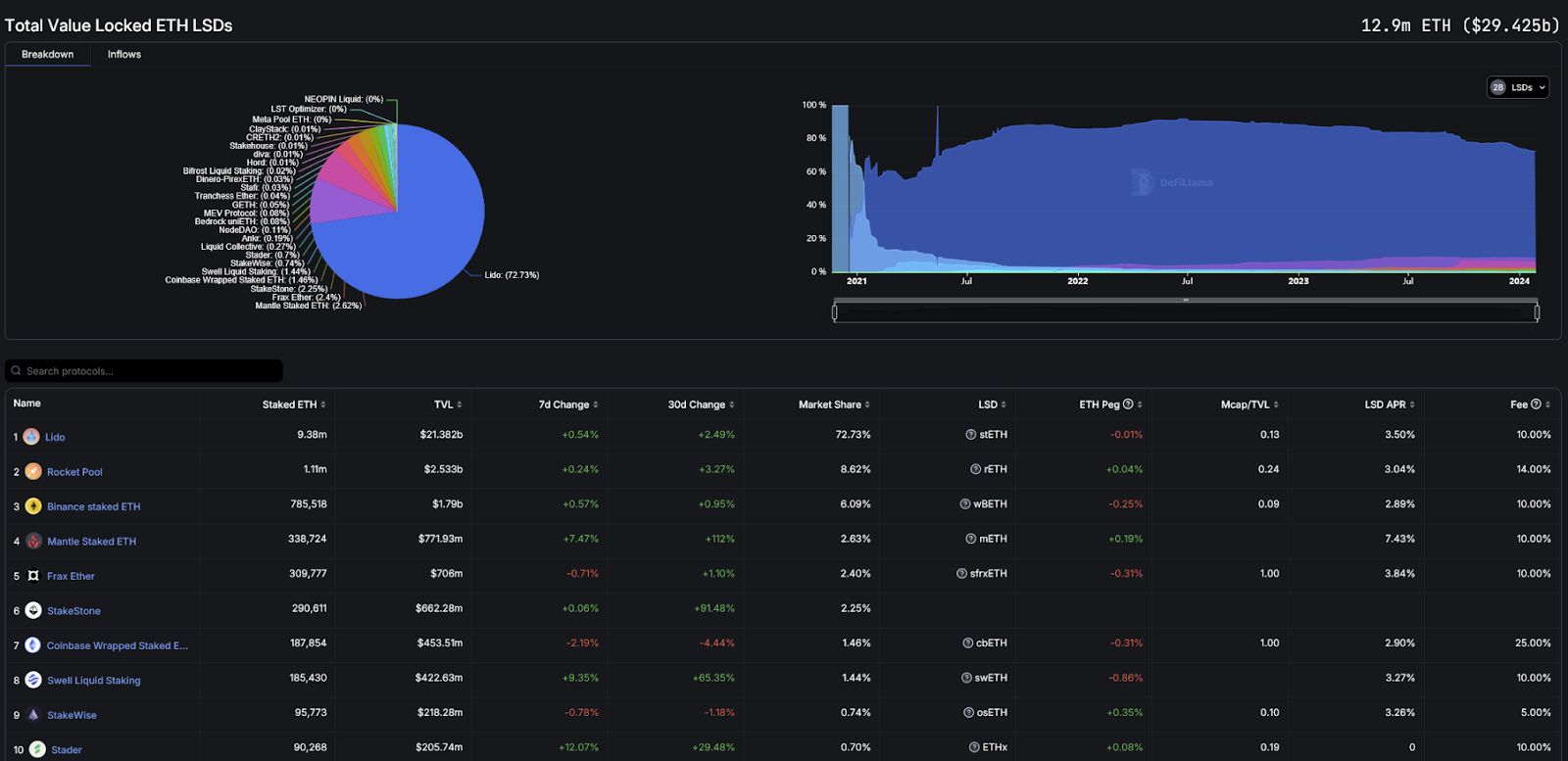1568x761 pixels.
Task: Switch to the Breakdown tab
Action: tap(48, 55)
